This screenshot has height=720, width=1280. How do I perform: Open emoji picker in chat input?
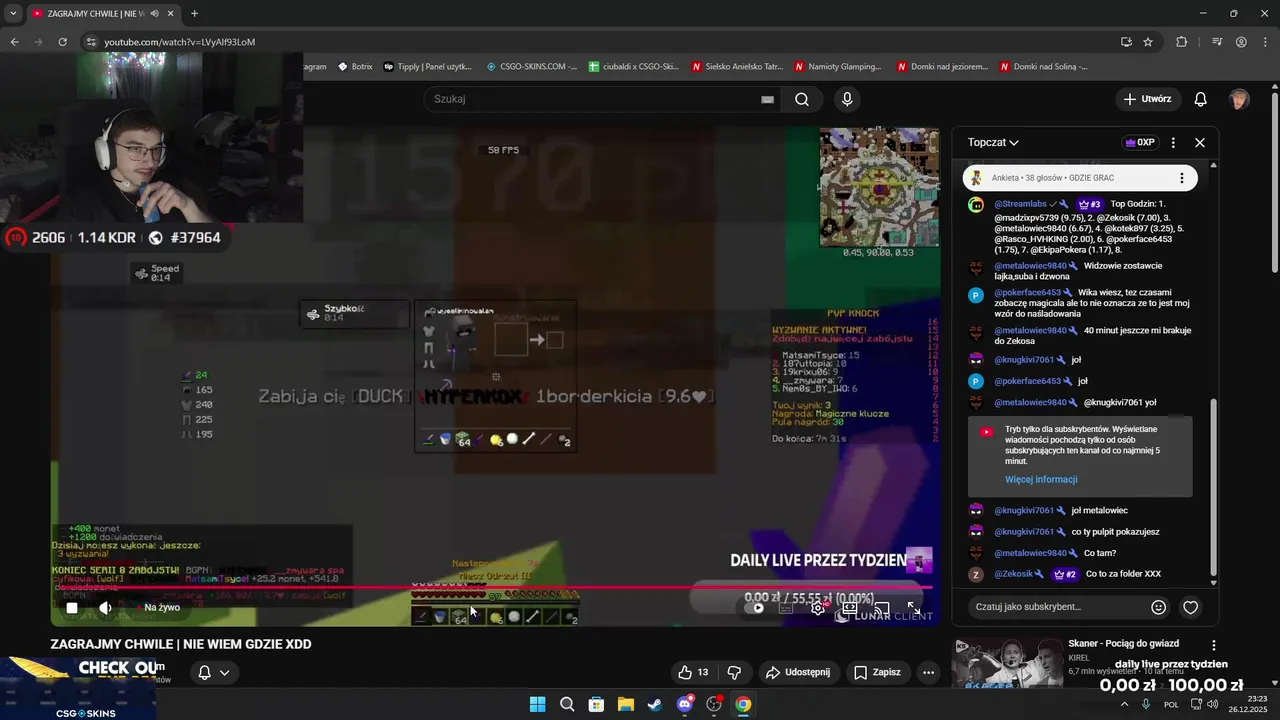point(1159,607)
